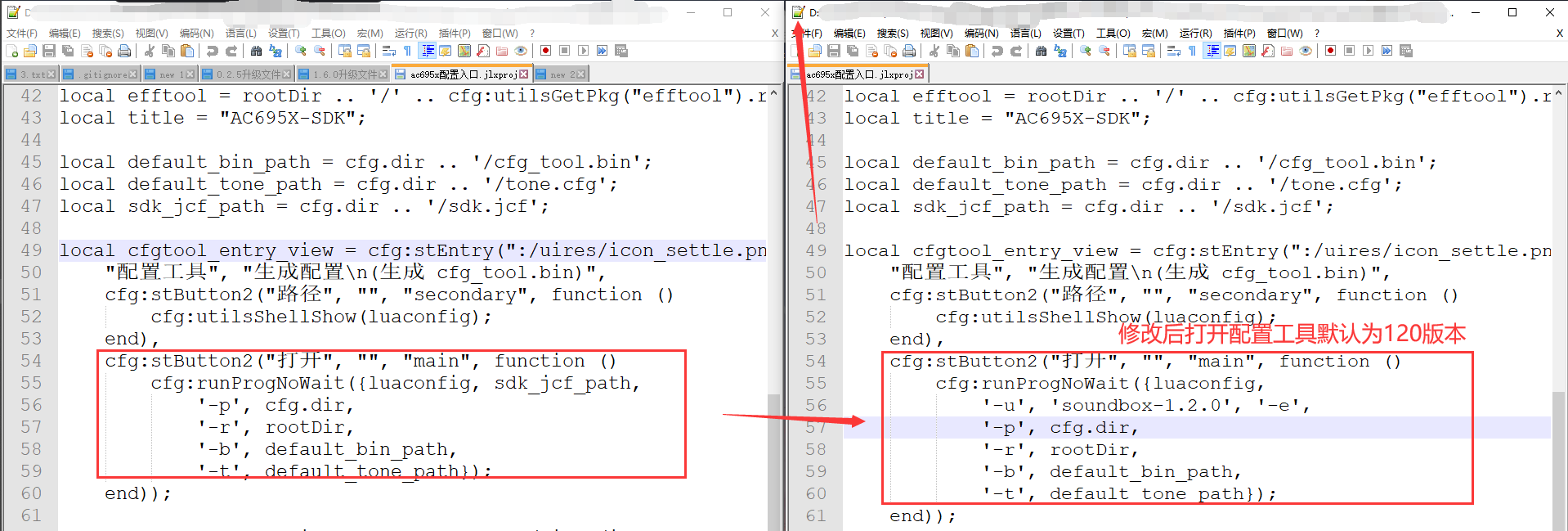
Task: Switch to the 0.2.5升级文件 tab
Action: coord(246,74)
